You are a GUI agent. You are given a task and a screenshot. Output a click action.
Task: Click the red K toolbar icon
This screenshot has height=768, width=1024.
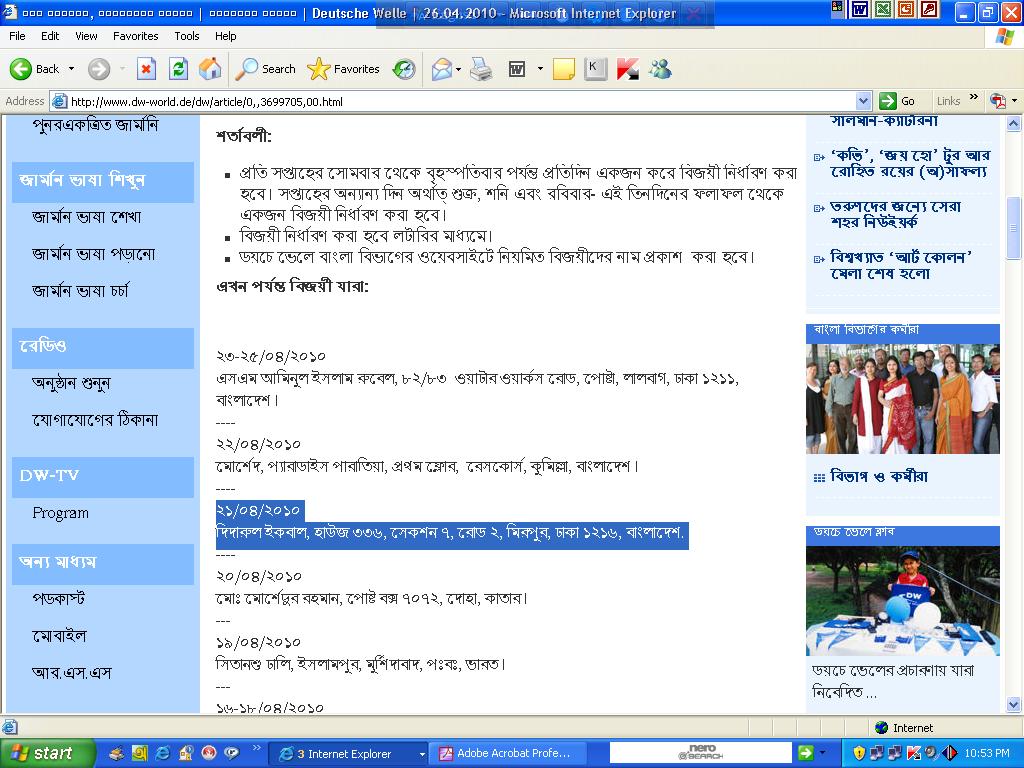(628, 69)
